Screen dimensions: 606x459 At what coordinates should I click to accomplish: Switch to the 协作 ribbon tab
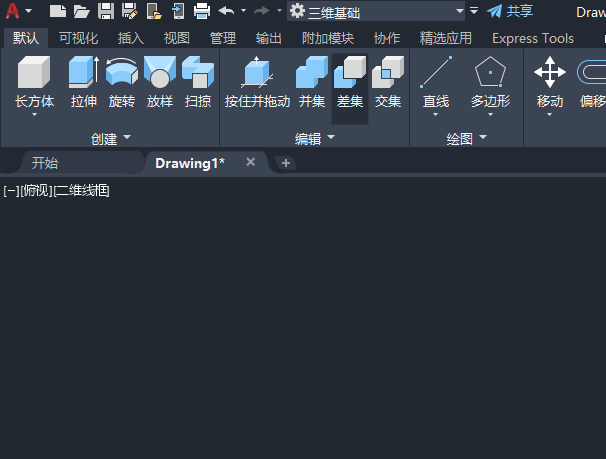click(x=387, y=38)
